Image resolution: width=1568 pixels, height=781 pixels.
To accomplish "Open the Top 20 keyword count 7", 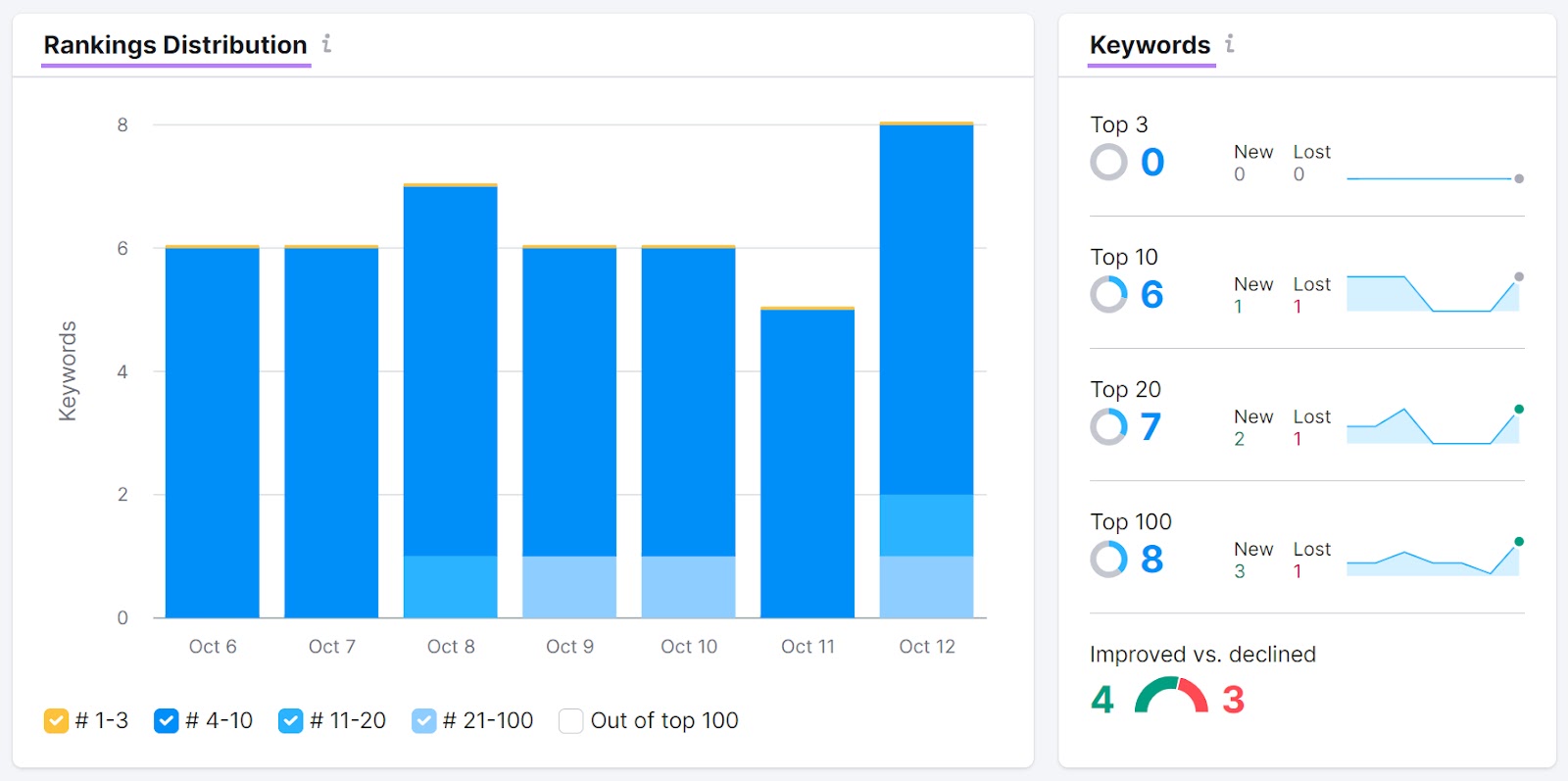I will (1151, 426).
